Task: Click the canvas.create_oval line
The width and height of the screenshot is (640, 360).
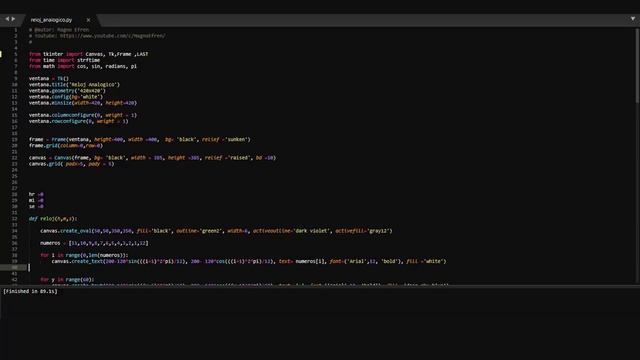Action: [216, 231]
